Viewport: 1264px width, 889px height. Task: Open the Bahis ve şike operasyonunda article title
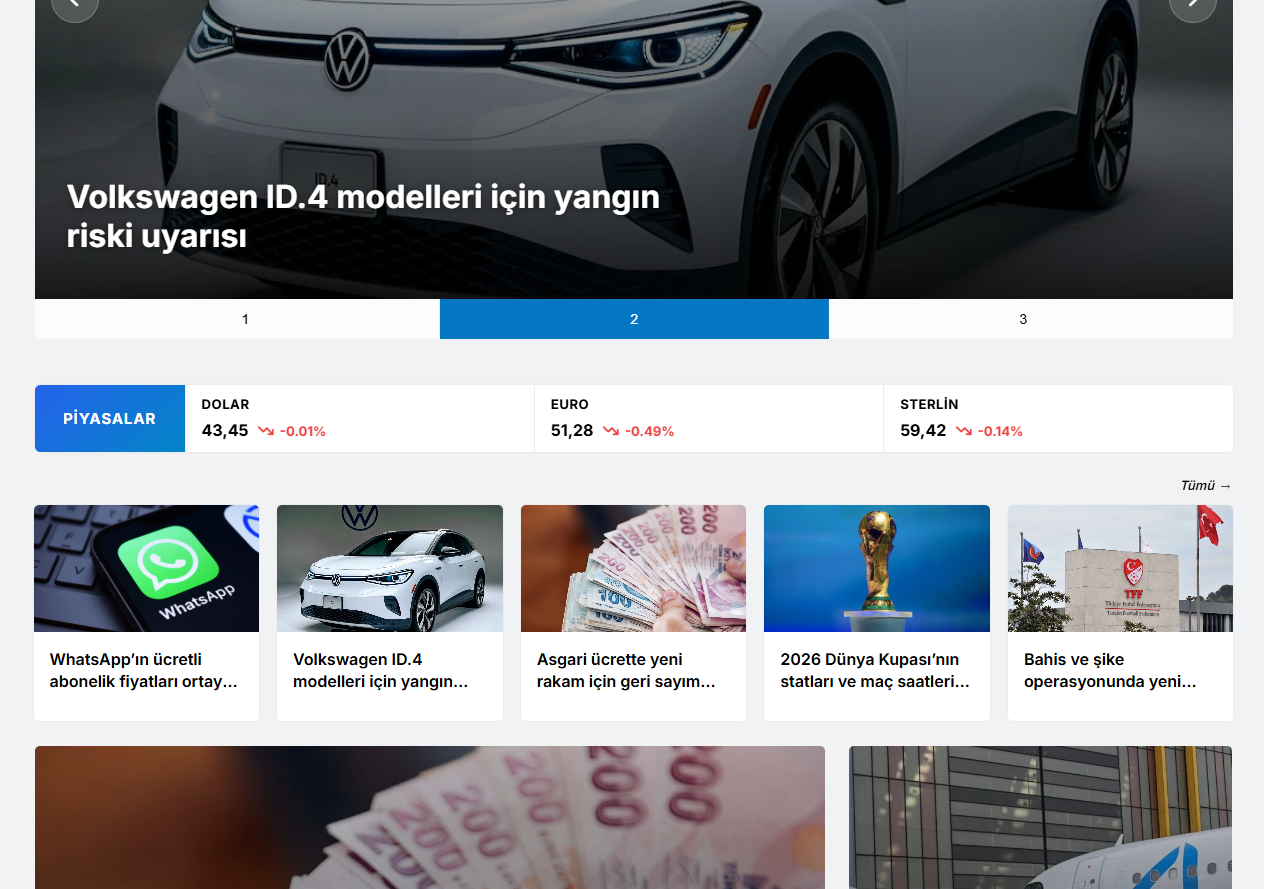1110,671
